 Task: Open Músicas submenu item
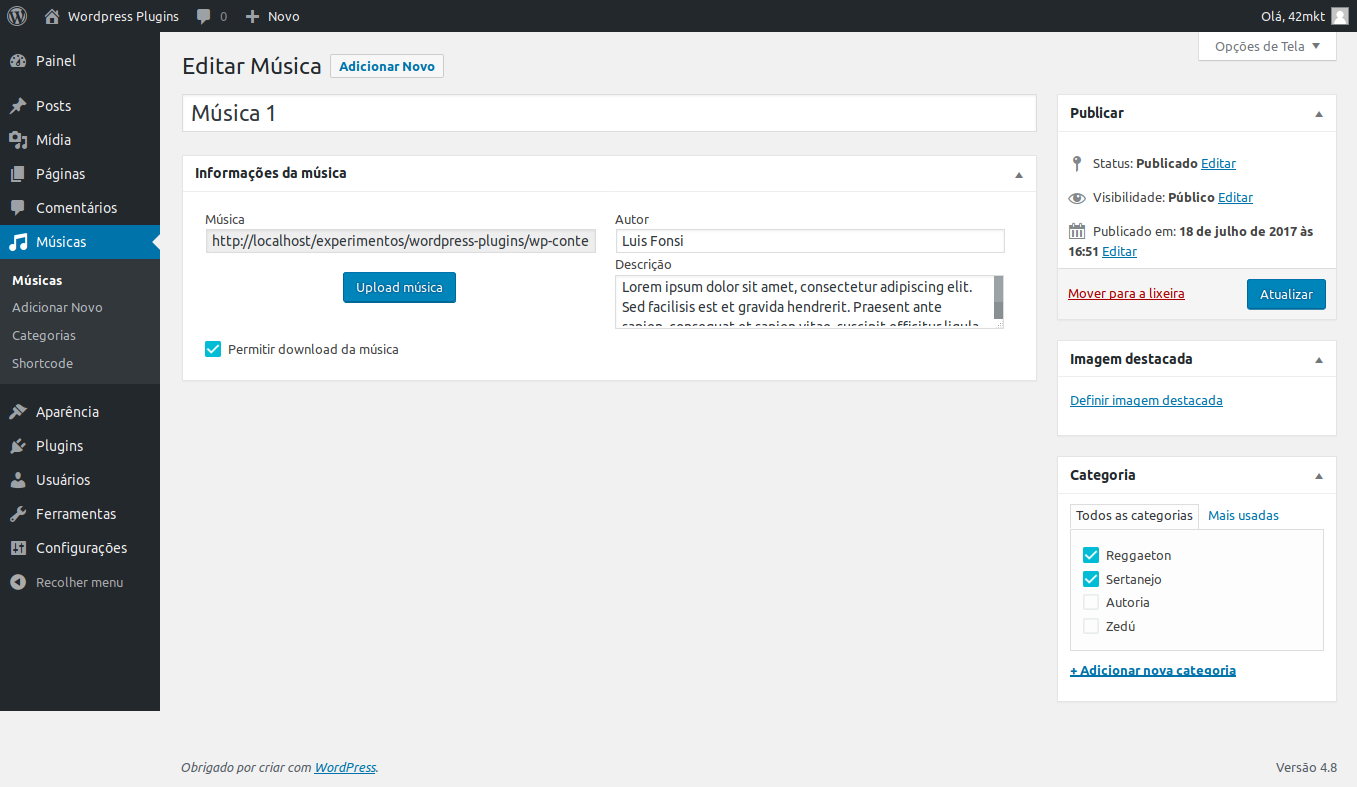tap(37, 281)
